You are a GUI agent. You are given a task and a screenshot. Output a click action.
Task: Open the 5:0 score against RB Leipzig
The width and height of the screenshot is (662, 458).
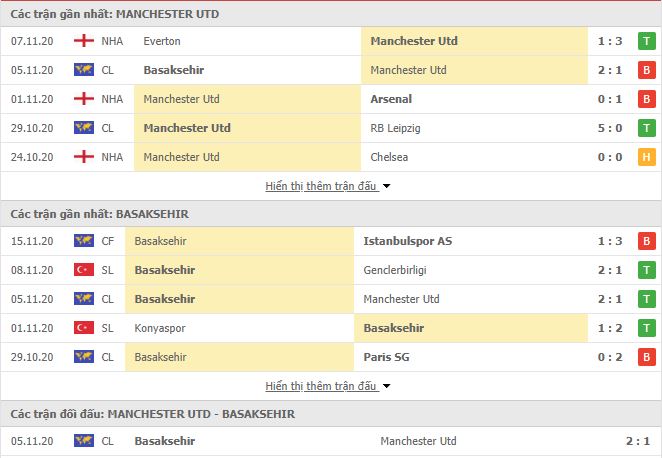(610, 128)
